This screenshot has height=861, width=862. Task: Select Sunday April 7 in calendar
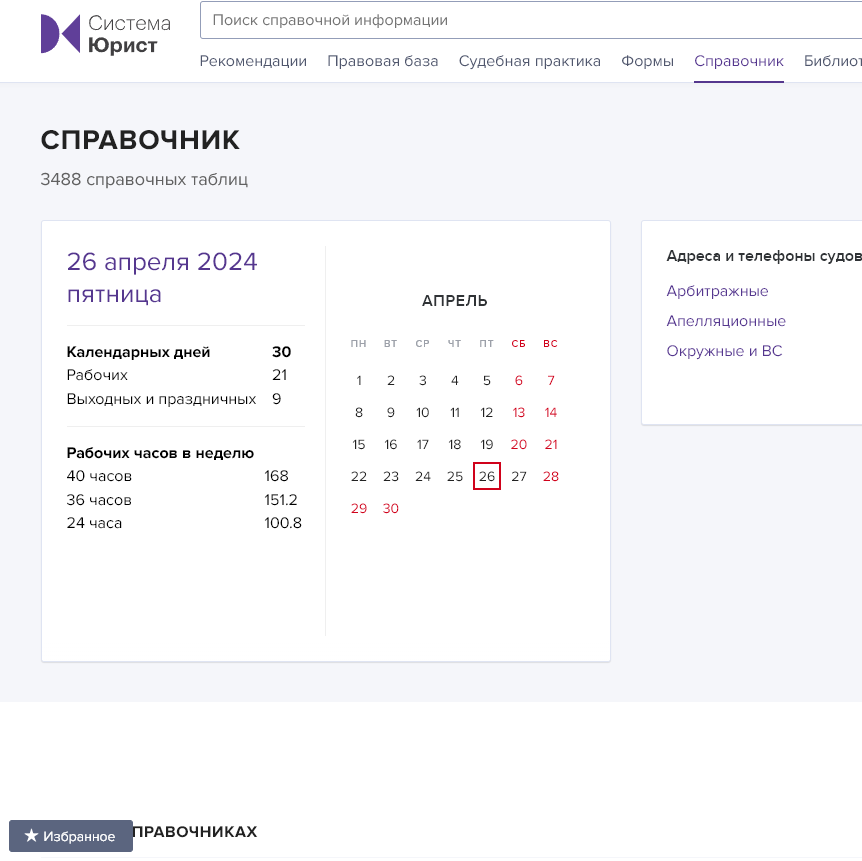tap(551, 380)
